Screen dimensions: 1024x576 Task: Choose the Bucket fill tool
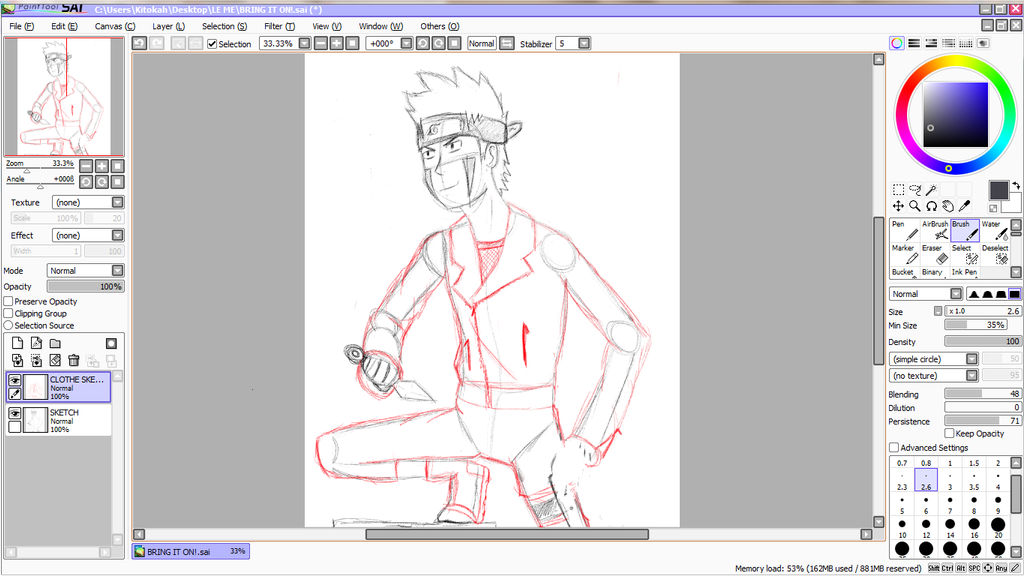(x=902, y=273)
